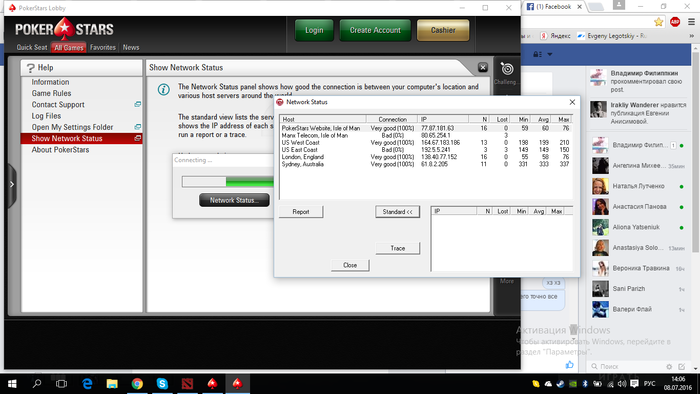The height and width of the screenshot is (394, 700).
Task: Open the Chrome menu hamburger icon
Action: click(x=691, y=22)
